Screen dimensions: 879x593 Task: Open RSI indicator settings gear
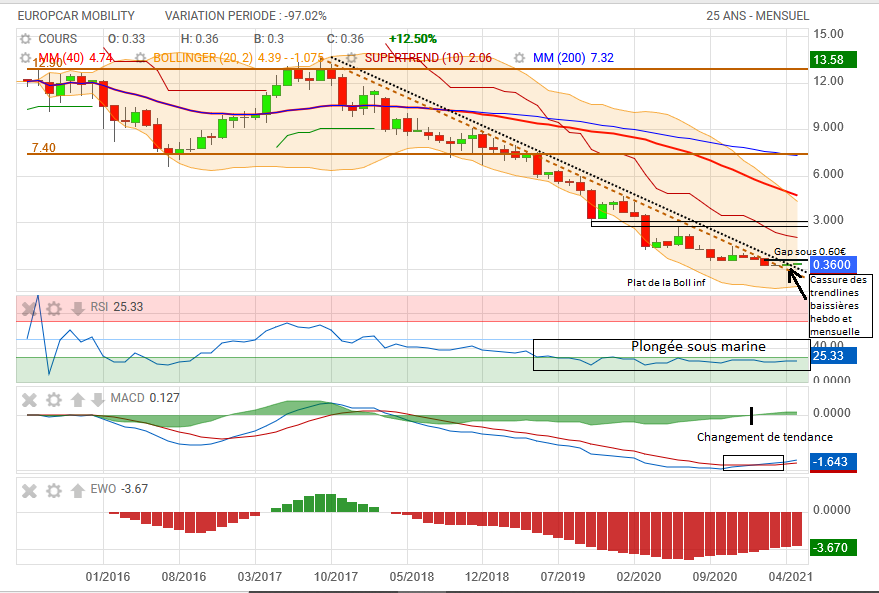[54, 308]
